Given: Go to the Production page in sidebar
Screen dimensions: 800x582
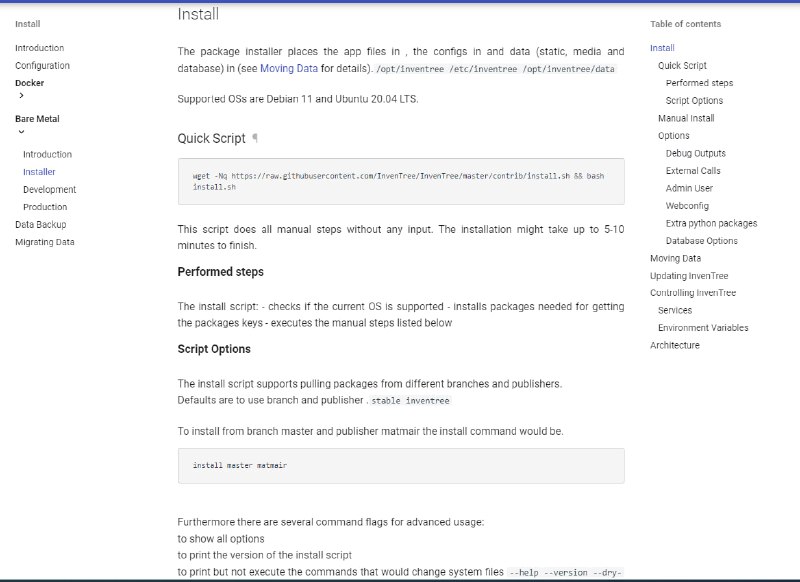Looking at the screenshot, I should point(45,207).
